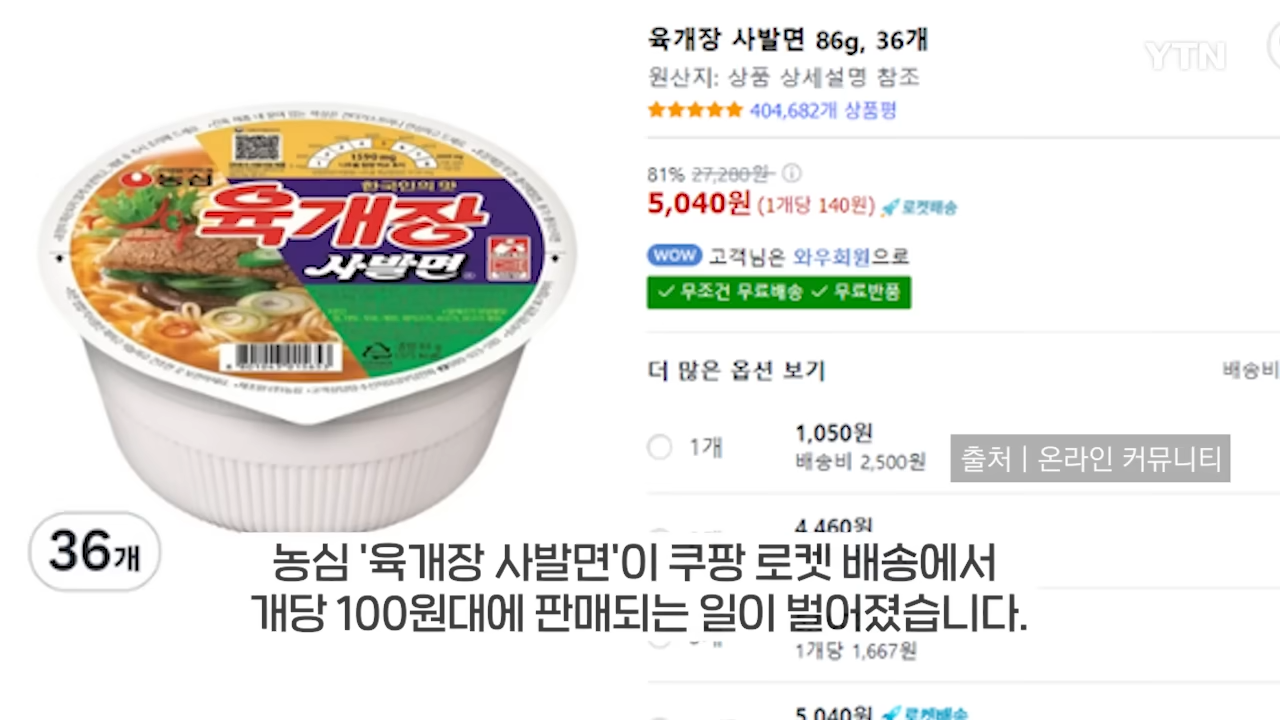This screenshot has width=1280, height=720.
Task: Click the 육개장 사발면 86g, 36개 product title
Action: coord(788,42)
